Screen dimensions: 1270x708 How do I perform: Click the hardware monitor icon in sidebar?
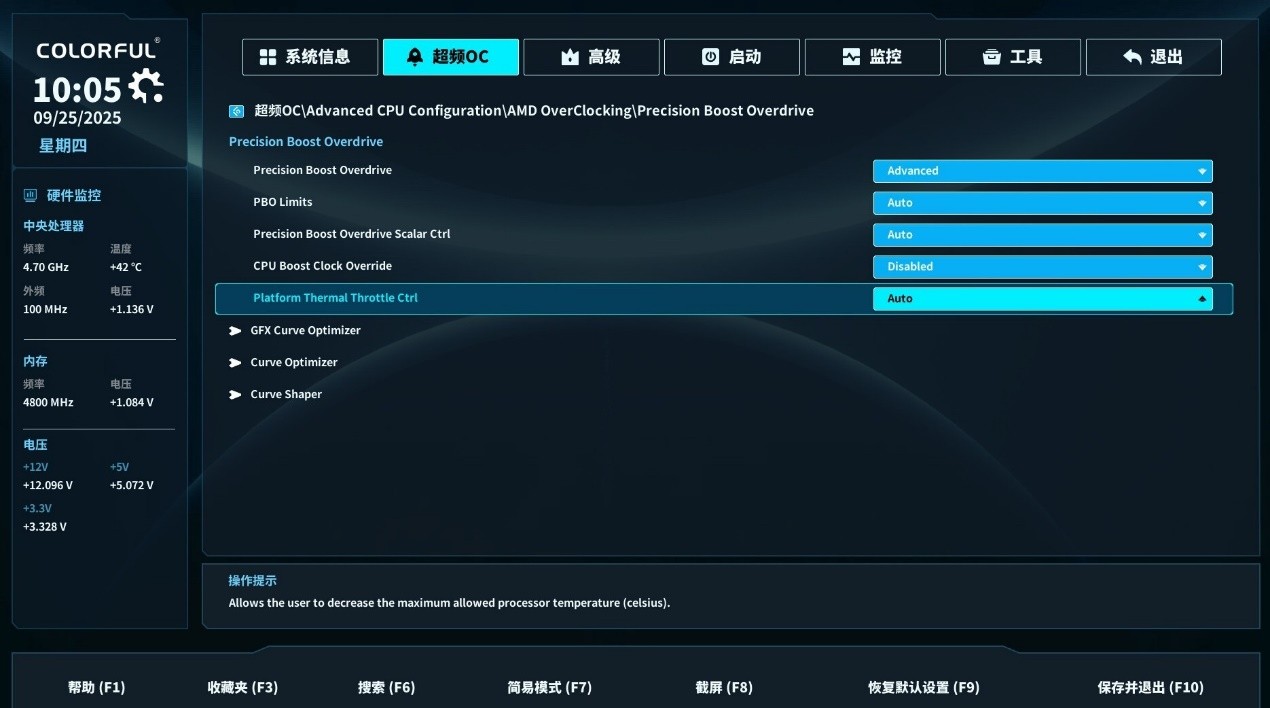(30, 195)
